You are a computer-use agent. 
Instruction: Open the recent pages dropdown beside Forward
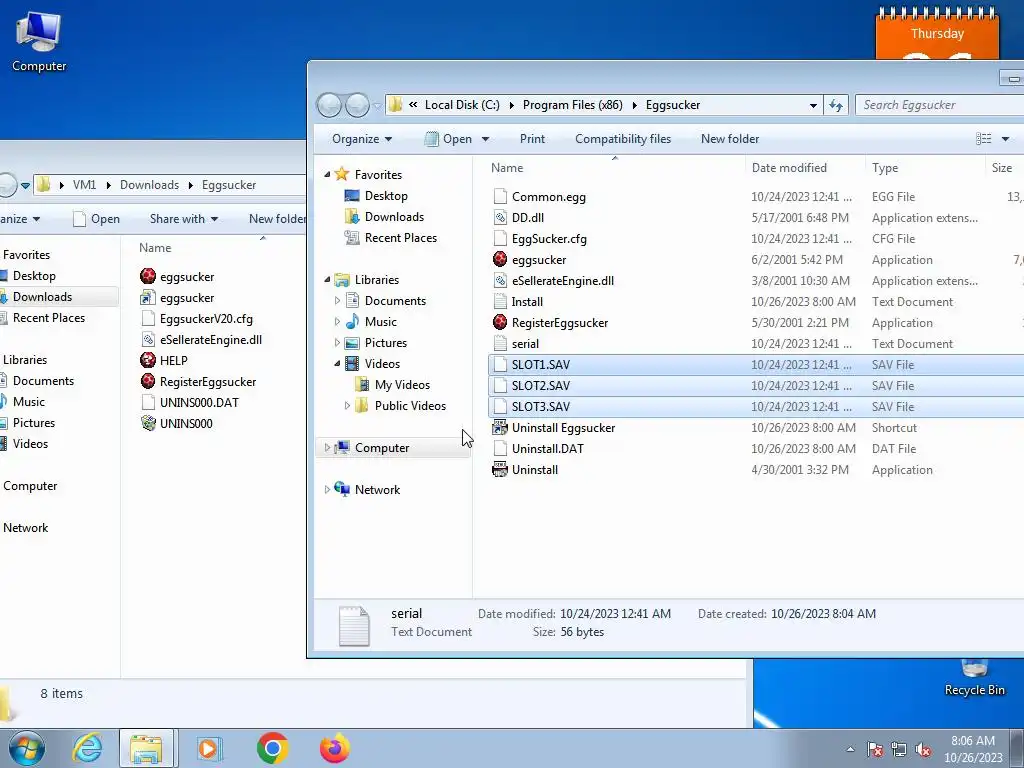[x=377, y=106]
